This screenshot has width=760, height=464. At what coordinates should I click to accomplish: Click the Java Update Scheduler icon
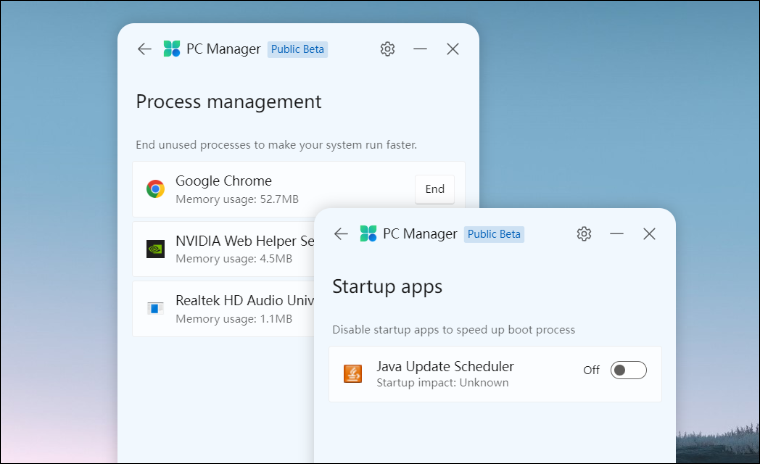[353, 374]
